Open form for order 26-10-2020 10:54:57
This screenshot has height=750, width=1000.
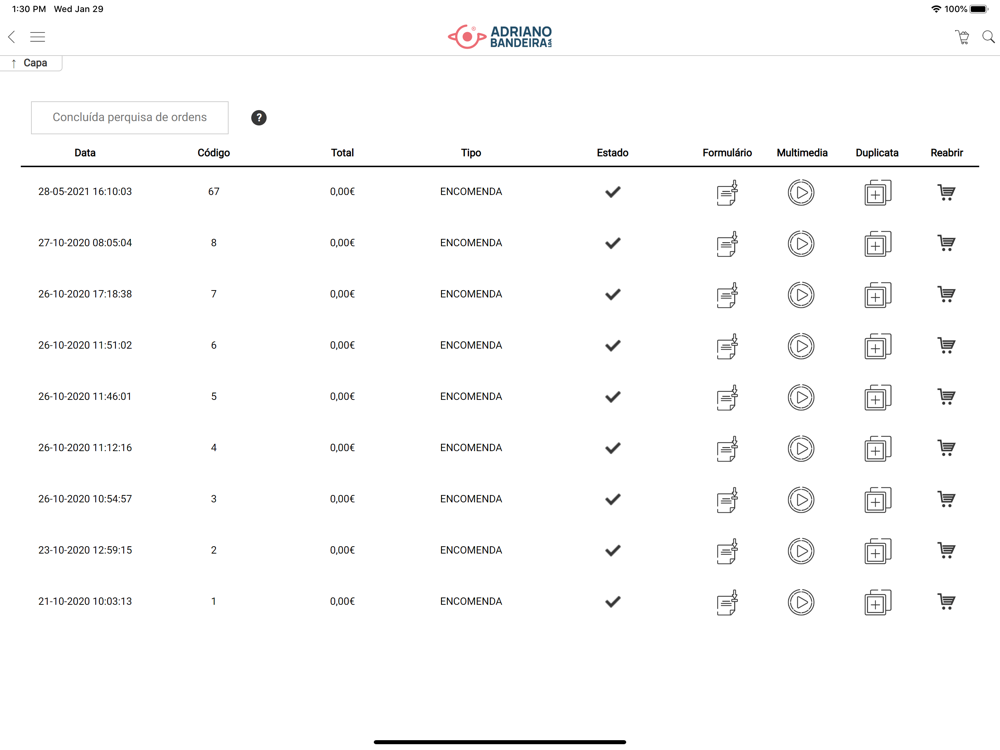(x=727, y=500)
